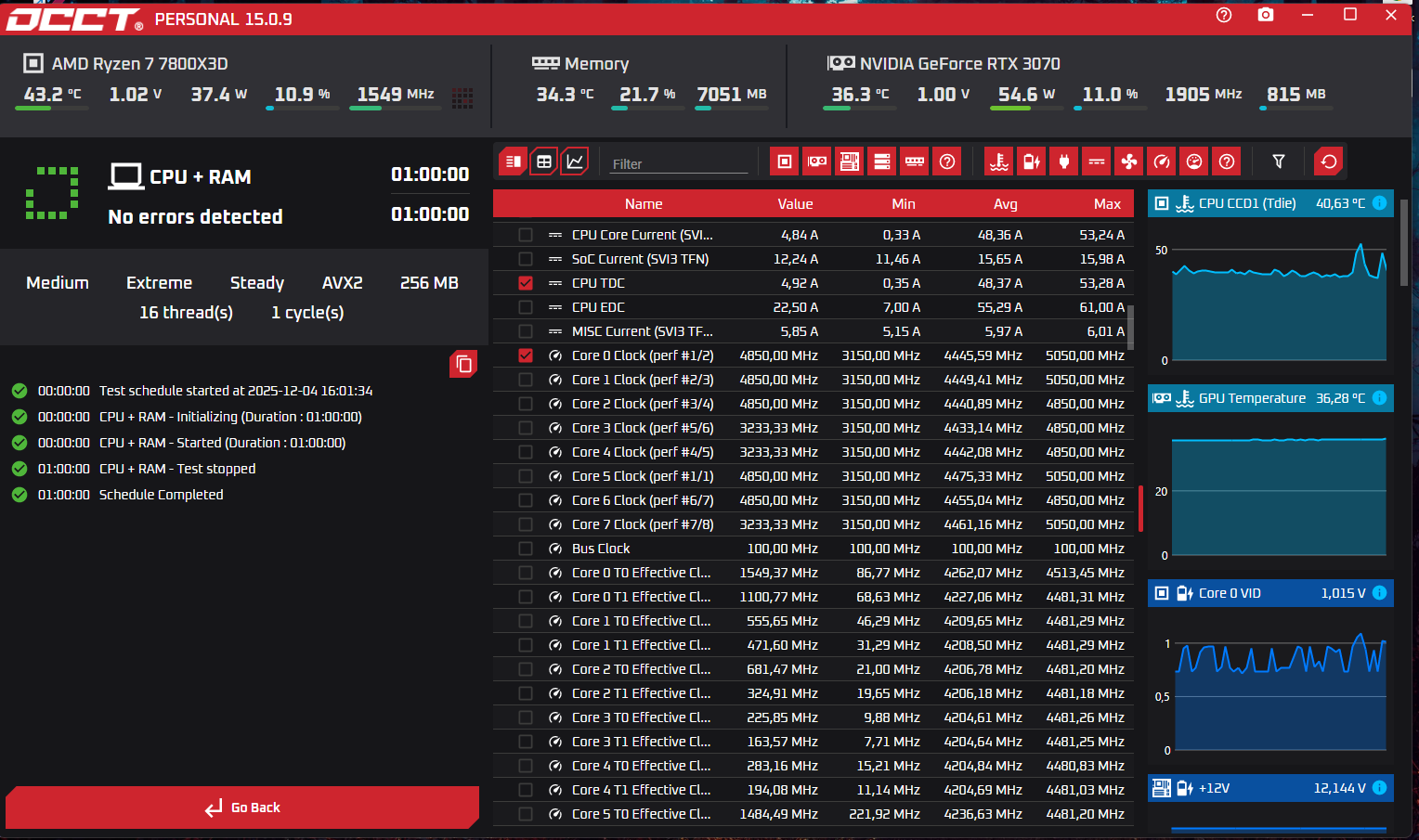Toggle the temperature sensor filter icon
The image size is (1419, 840).
tap(999, 162)
